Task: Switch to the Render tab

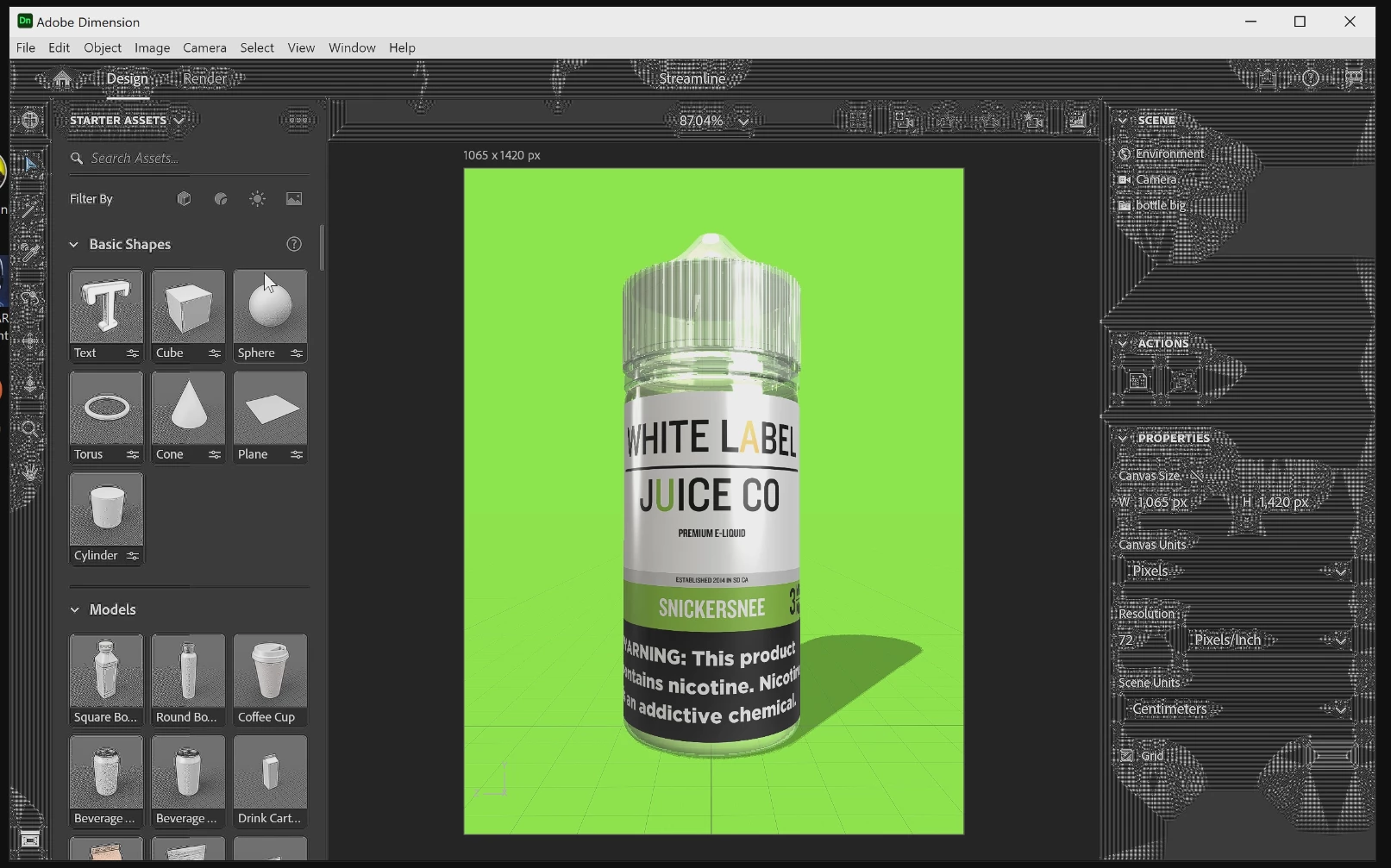Action: click(204, 79)
